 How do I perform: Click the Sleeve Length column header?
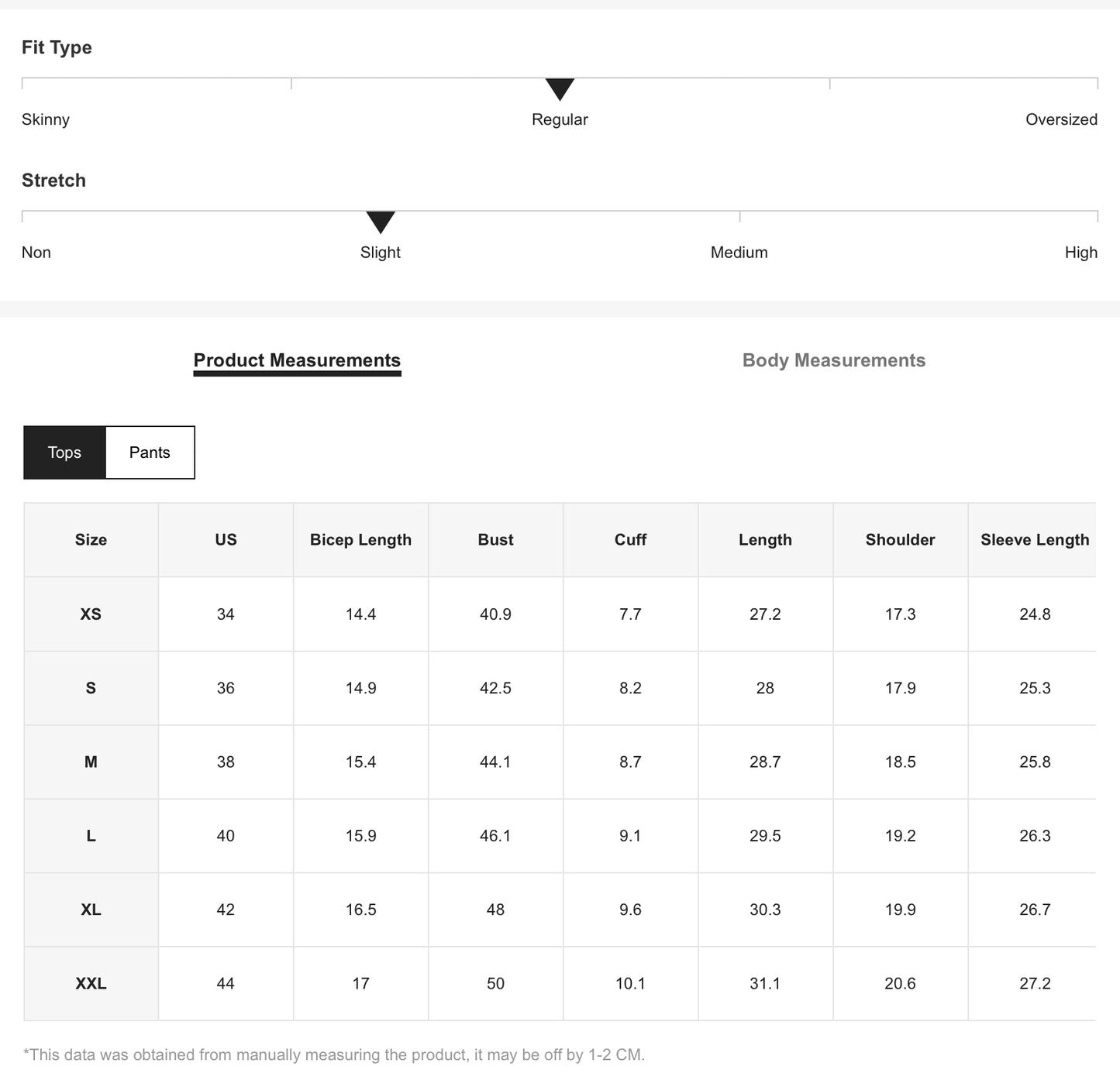click(1034, 540)
